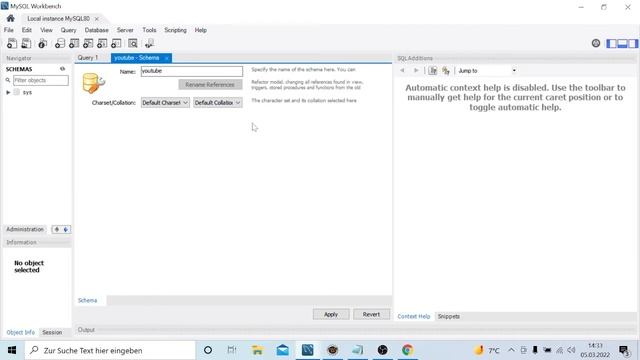Click the reconnect to DBMS toolbar icon
Image resolution: width=640 pixels, height=360 pixels.
pyautogui.click(x=149, y=43)
